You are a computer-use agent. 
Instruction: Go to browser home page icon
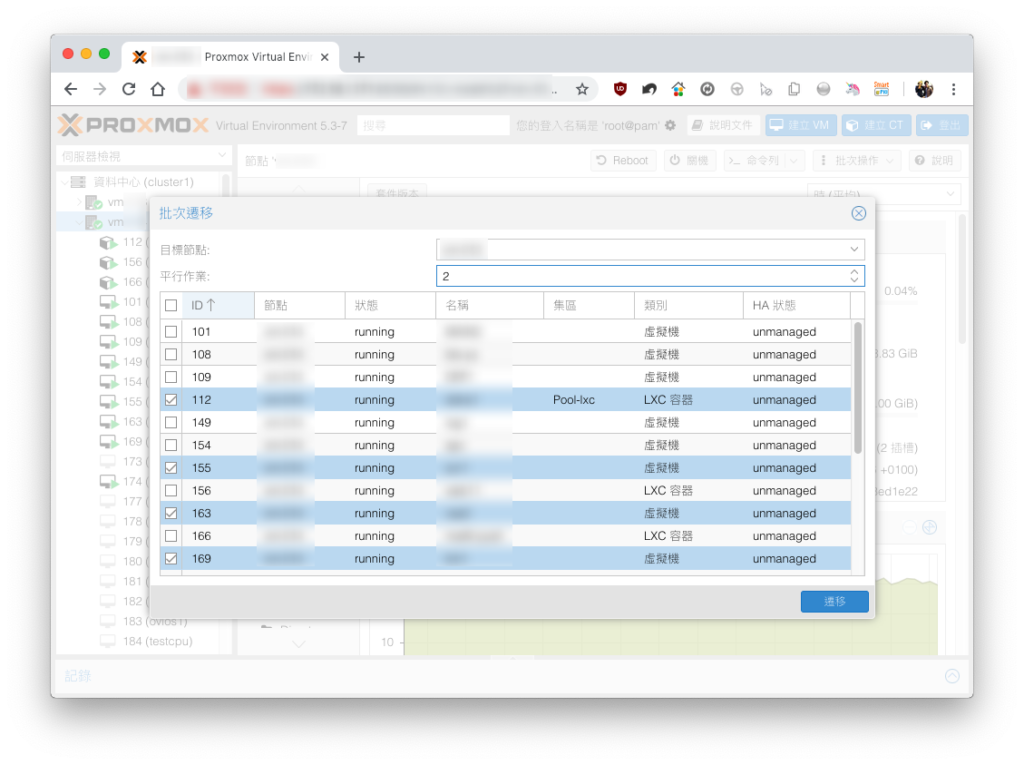pos(158,90)
